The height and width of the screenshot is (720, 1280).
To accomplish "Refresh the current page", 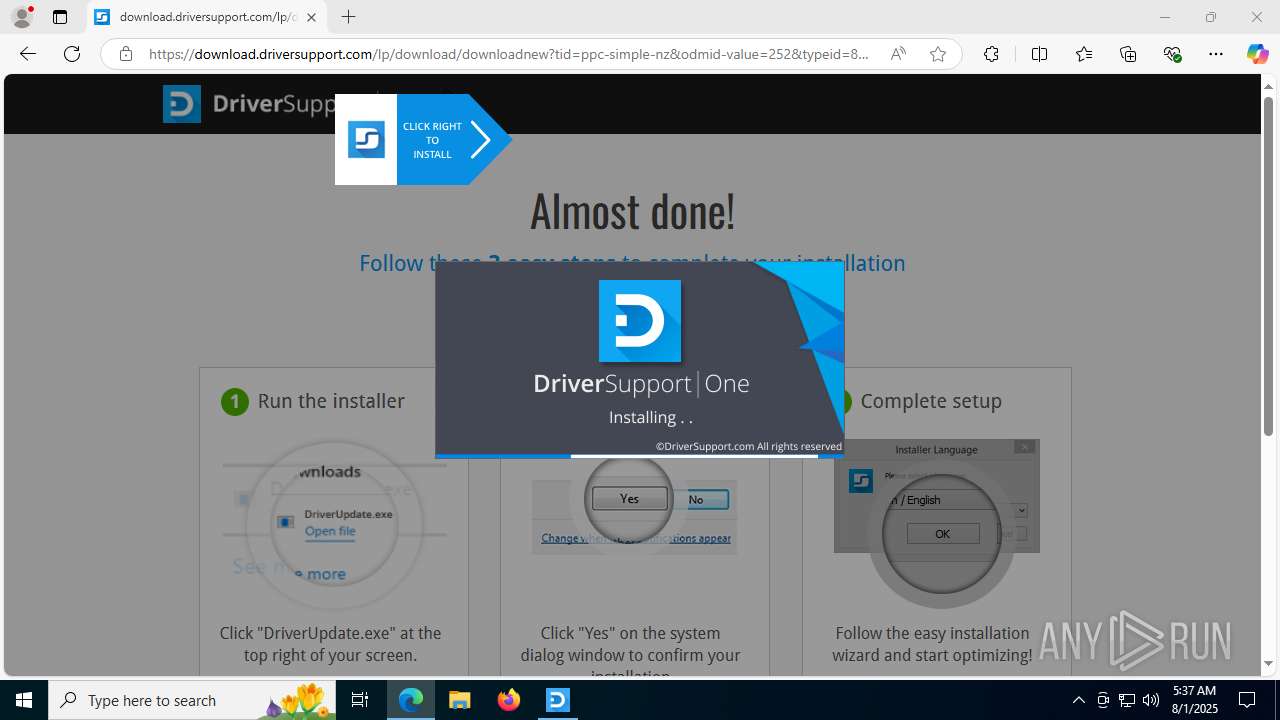I will pyautogui.click(x=72, y=54).
